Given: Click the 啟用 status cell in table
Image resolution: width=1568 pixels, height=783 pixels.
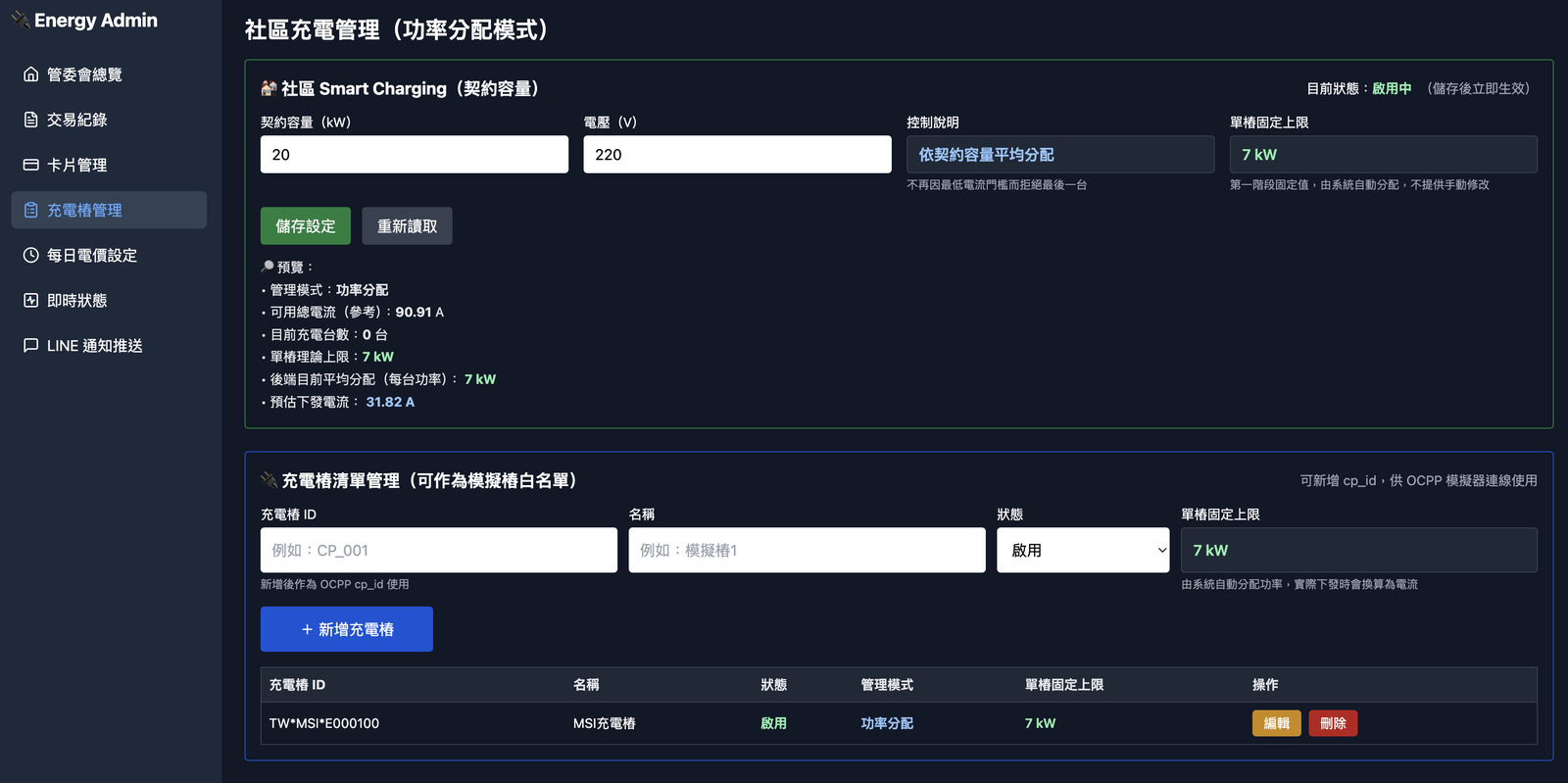Looking at the screenshot, I should tap(774, 723).
